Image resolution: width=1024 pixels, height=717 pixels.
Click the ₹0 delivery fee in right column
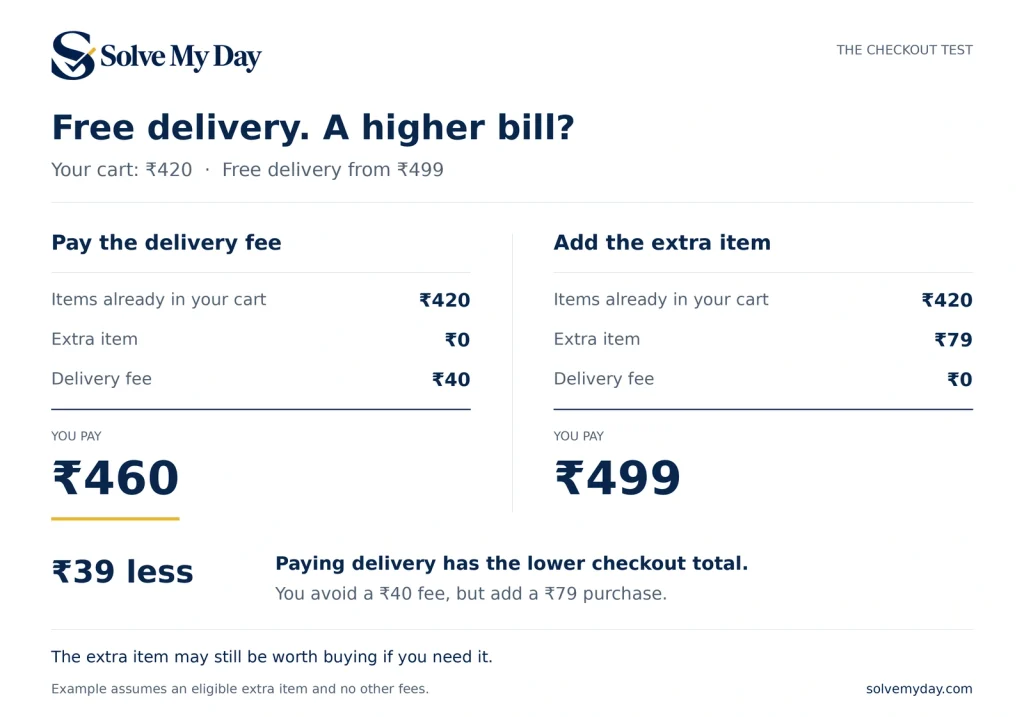[960, 379]
